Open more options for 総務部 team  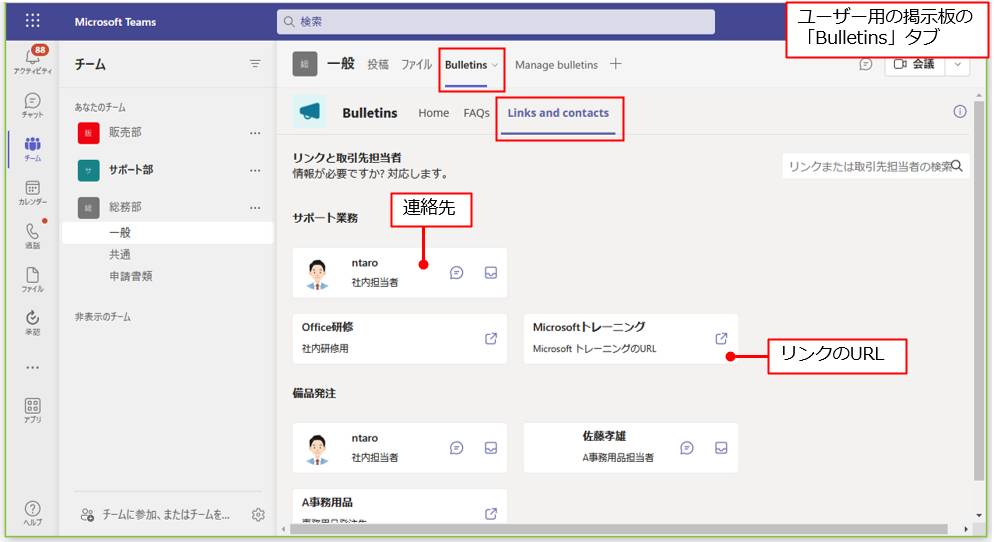point(255,208)
